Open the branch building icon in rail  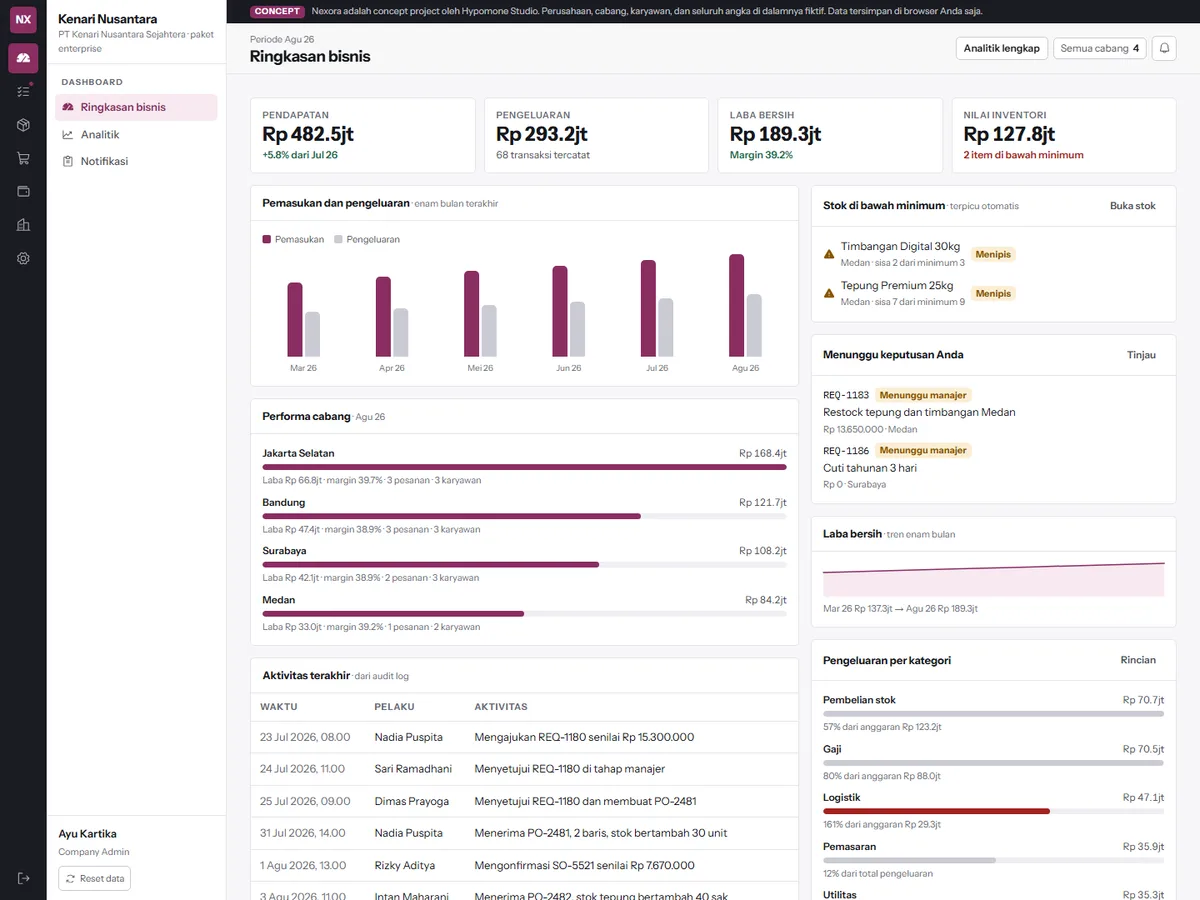click(x=23, y=225)
